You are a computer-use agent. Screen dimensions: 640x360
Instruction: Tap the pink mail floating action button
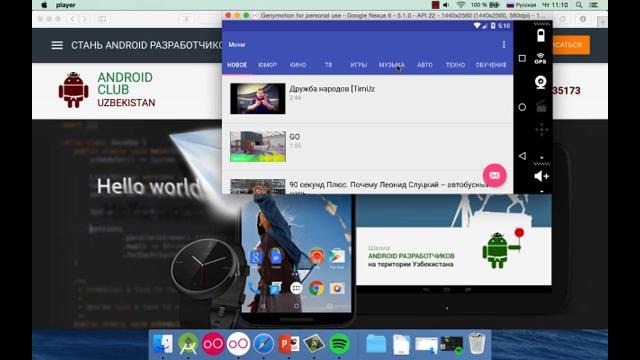point(494,175)
